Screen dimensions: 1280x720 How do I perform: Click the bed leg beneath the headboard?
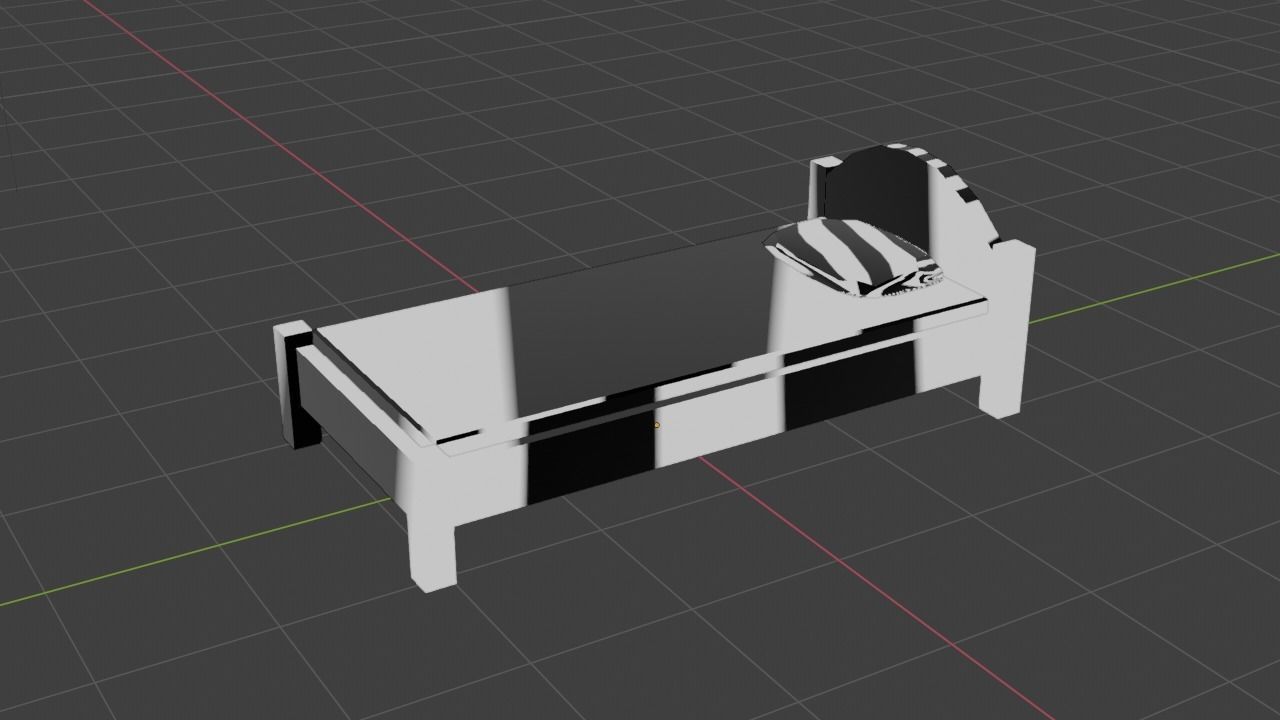coord(1003,375)
